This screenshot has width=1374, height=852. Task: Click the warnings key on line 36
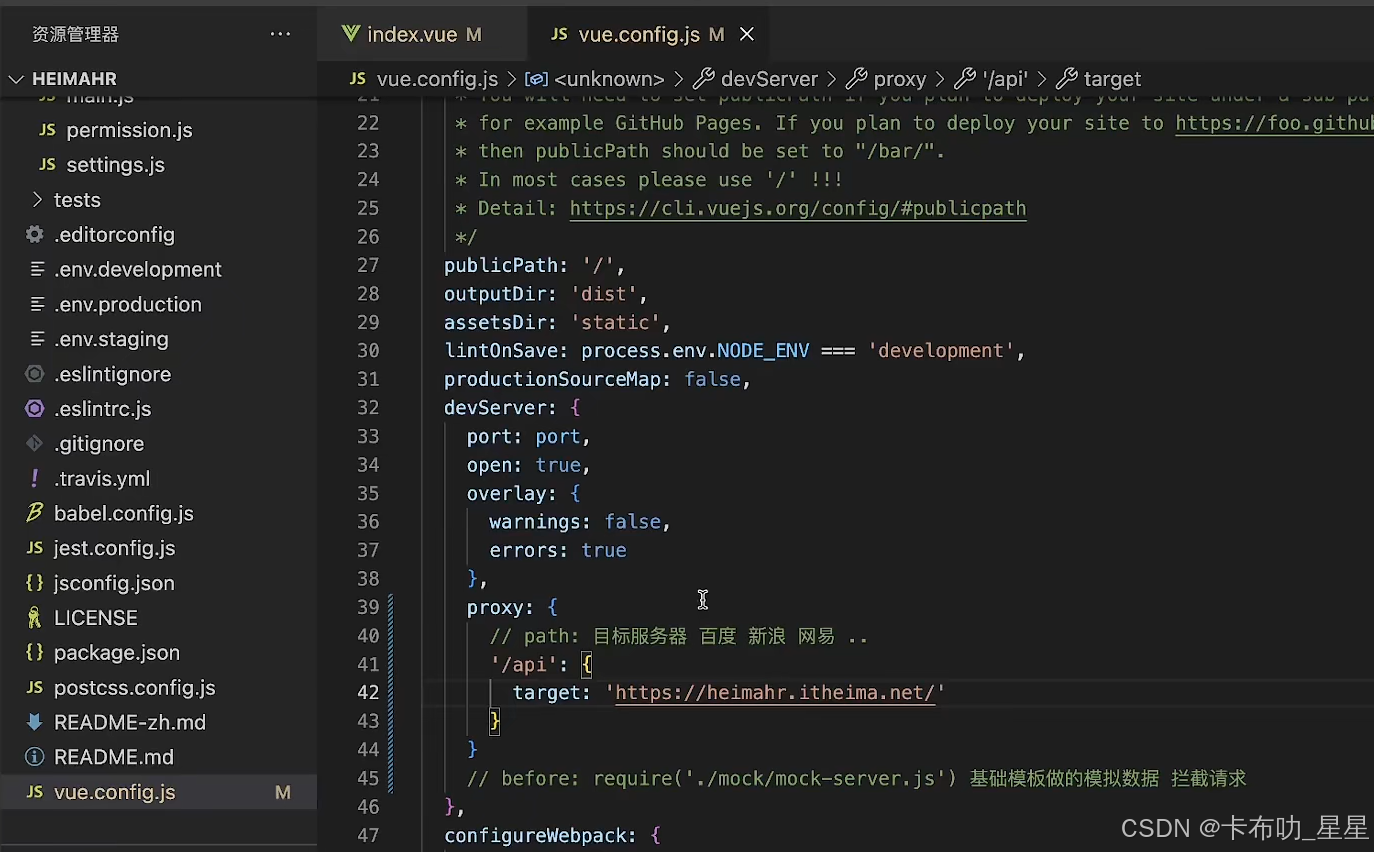click(x=535, y=522)
